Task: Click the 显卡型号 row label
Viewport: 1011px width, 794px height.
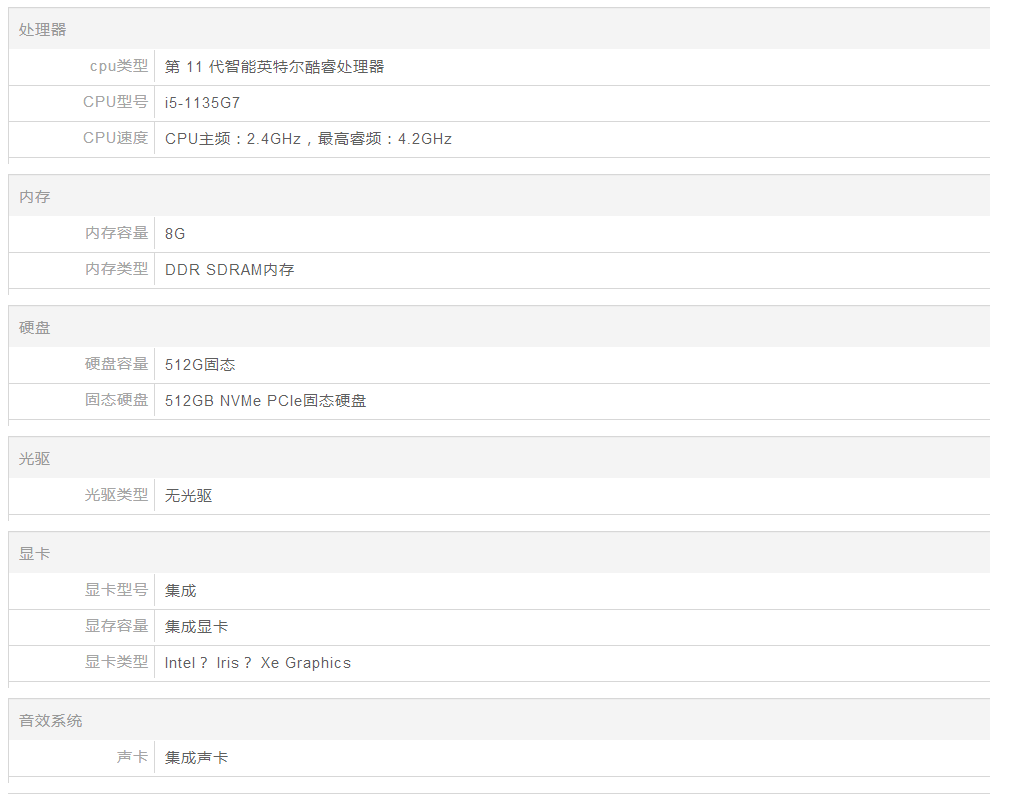Action: [116, 590]
